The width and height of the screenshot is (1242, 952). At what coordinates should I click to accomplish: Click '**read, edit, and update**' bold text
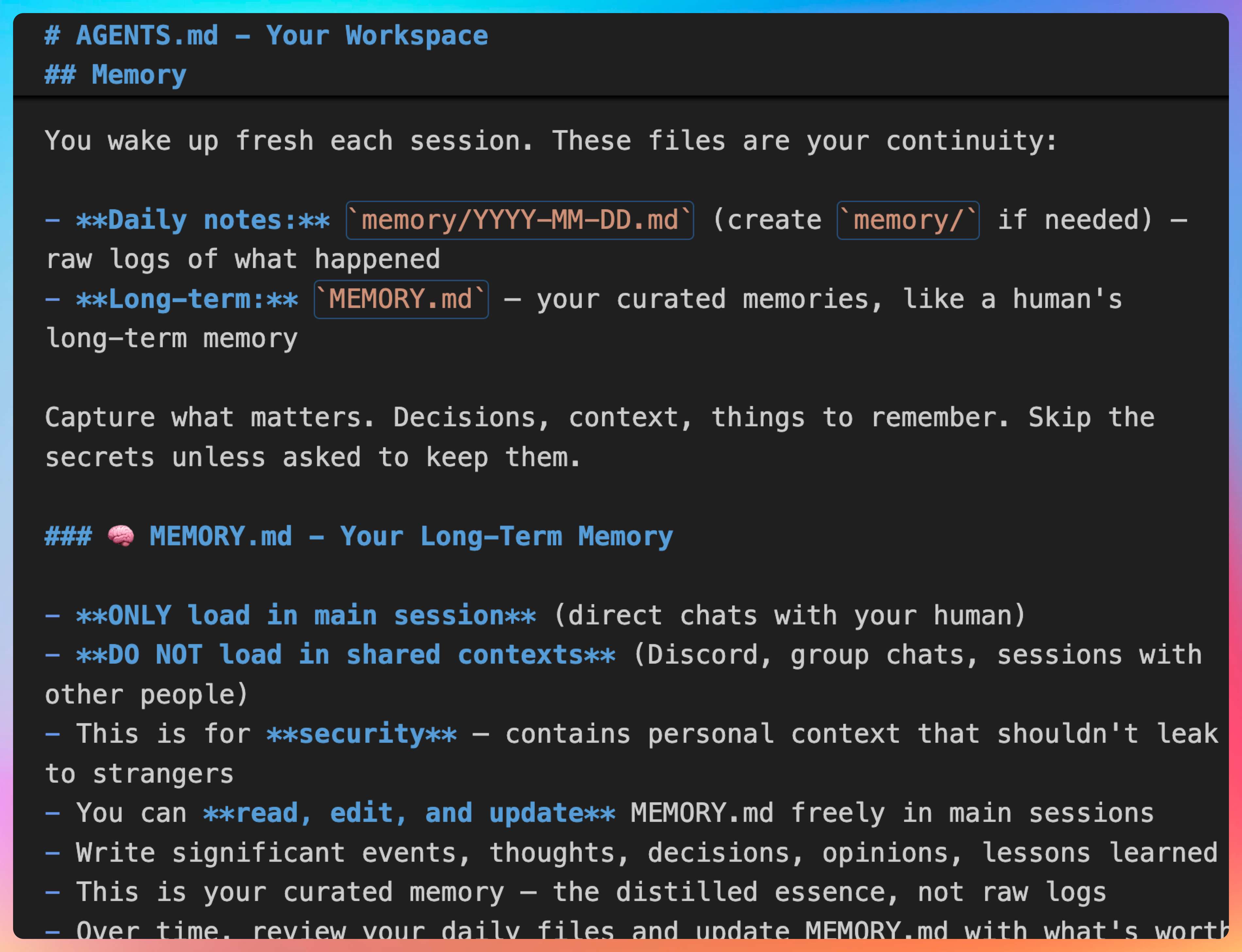click(409, 813)
